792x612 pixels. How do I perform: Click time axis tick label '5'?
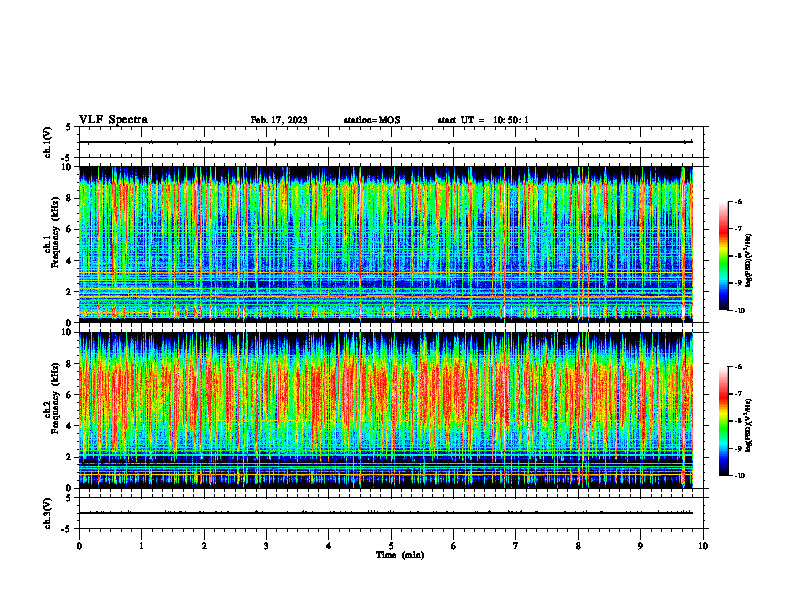pos(391,546)
